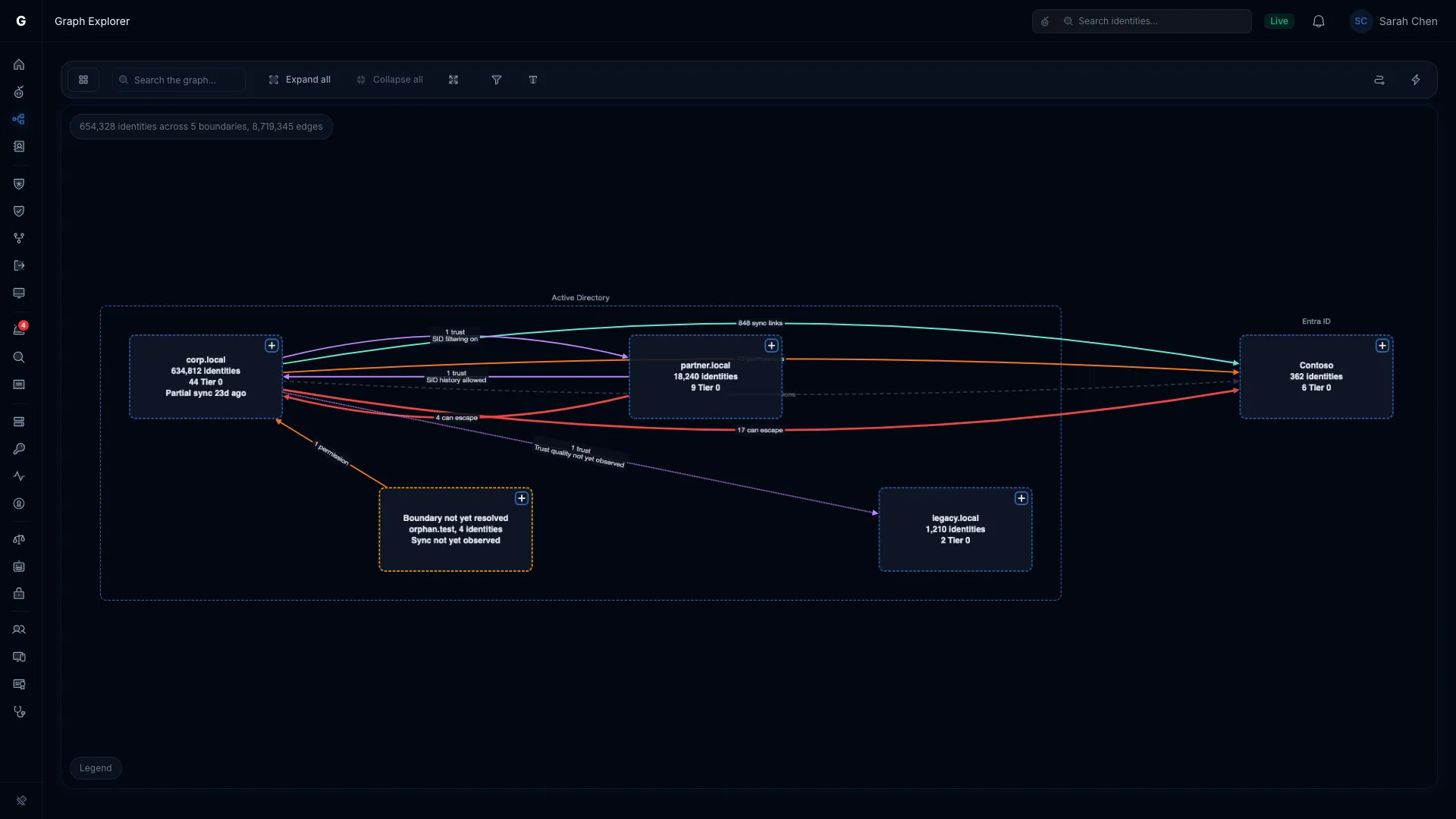Open the magnifier sidebar icon
This screenshot has height=819, width=1456.
19,357
